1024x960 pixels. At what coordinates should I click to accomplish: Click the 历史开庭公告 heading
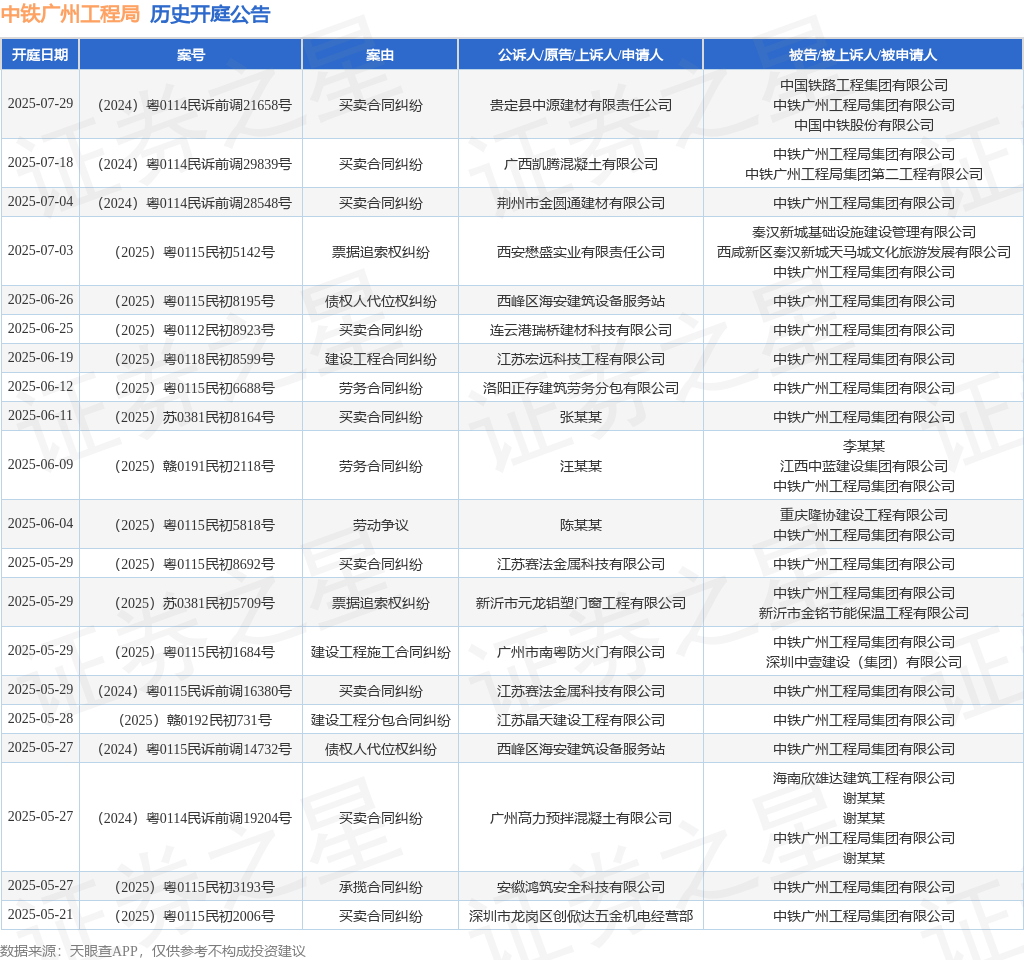(x=210, y=14)
